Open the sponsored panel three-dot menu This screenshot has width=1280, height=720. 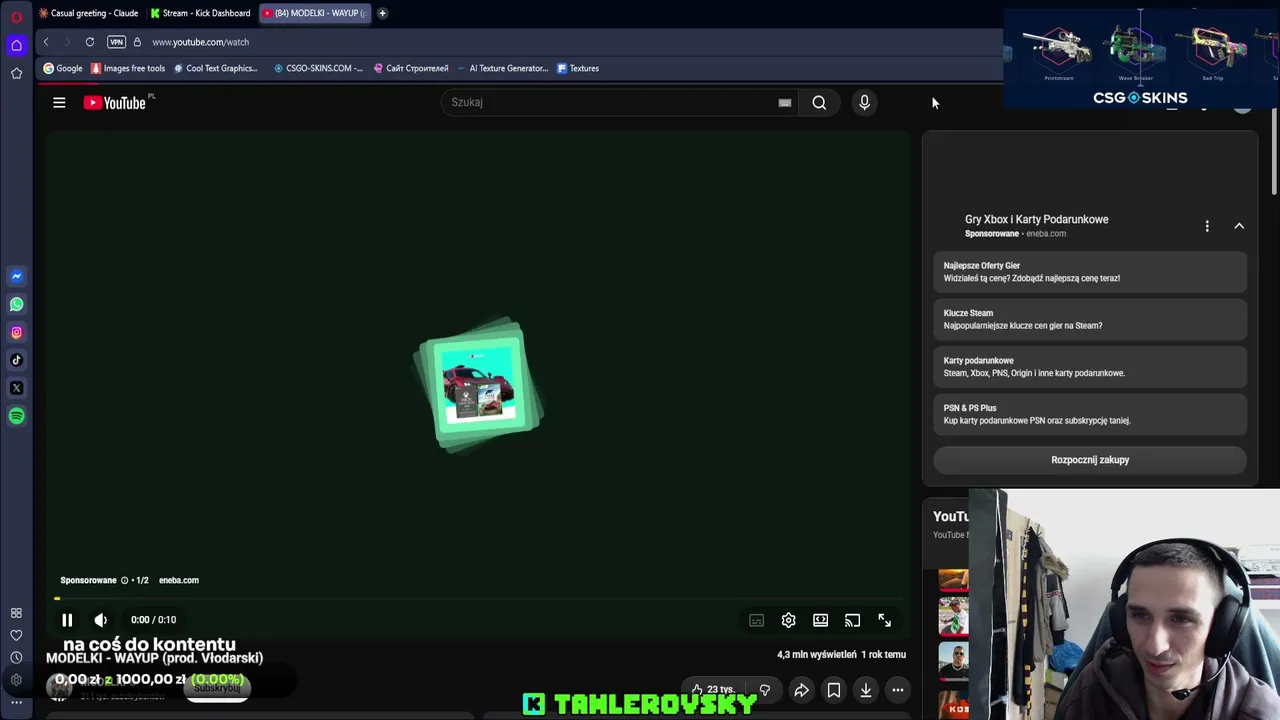coord(1207,226)
